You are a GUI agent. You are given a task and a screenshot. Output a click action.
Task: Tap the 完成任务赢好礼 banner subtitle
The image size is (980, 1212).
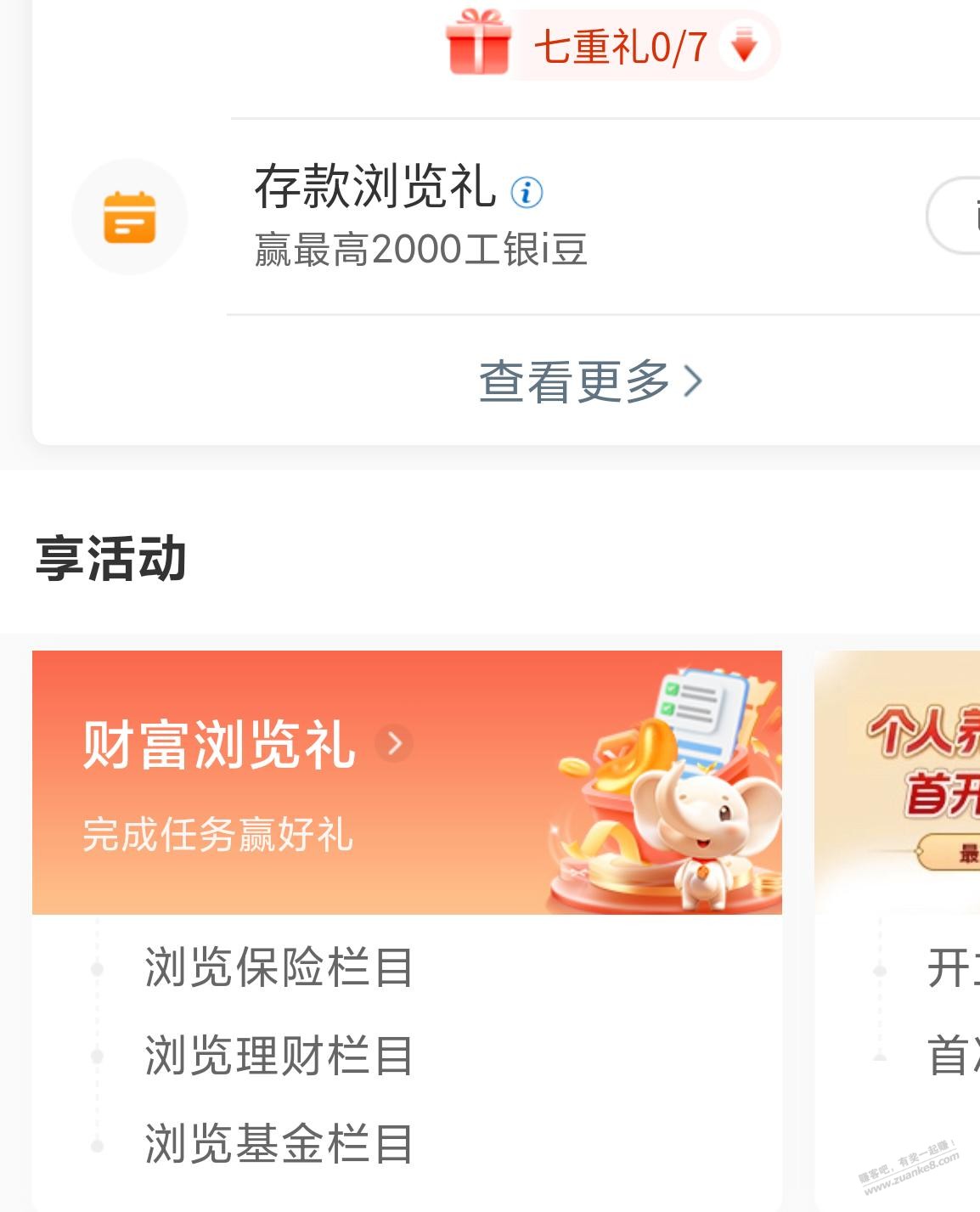point(217,835)
